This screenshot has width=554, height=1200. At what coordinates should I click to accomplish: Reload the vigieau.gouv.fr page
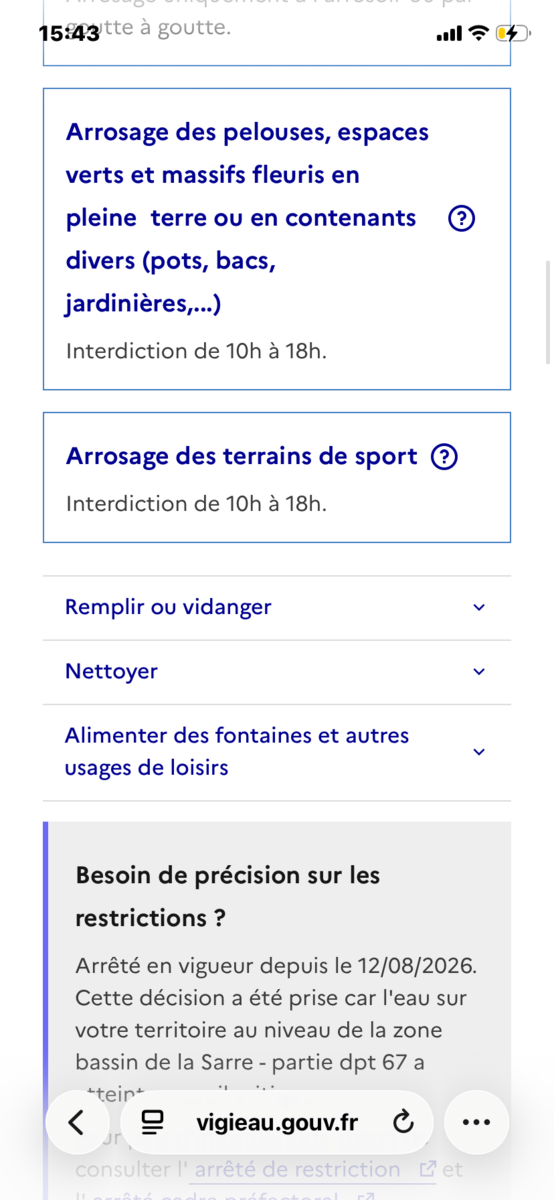pyautogui.click(x=404, y=1123)
